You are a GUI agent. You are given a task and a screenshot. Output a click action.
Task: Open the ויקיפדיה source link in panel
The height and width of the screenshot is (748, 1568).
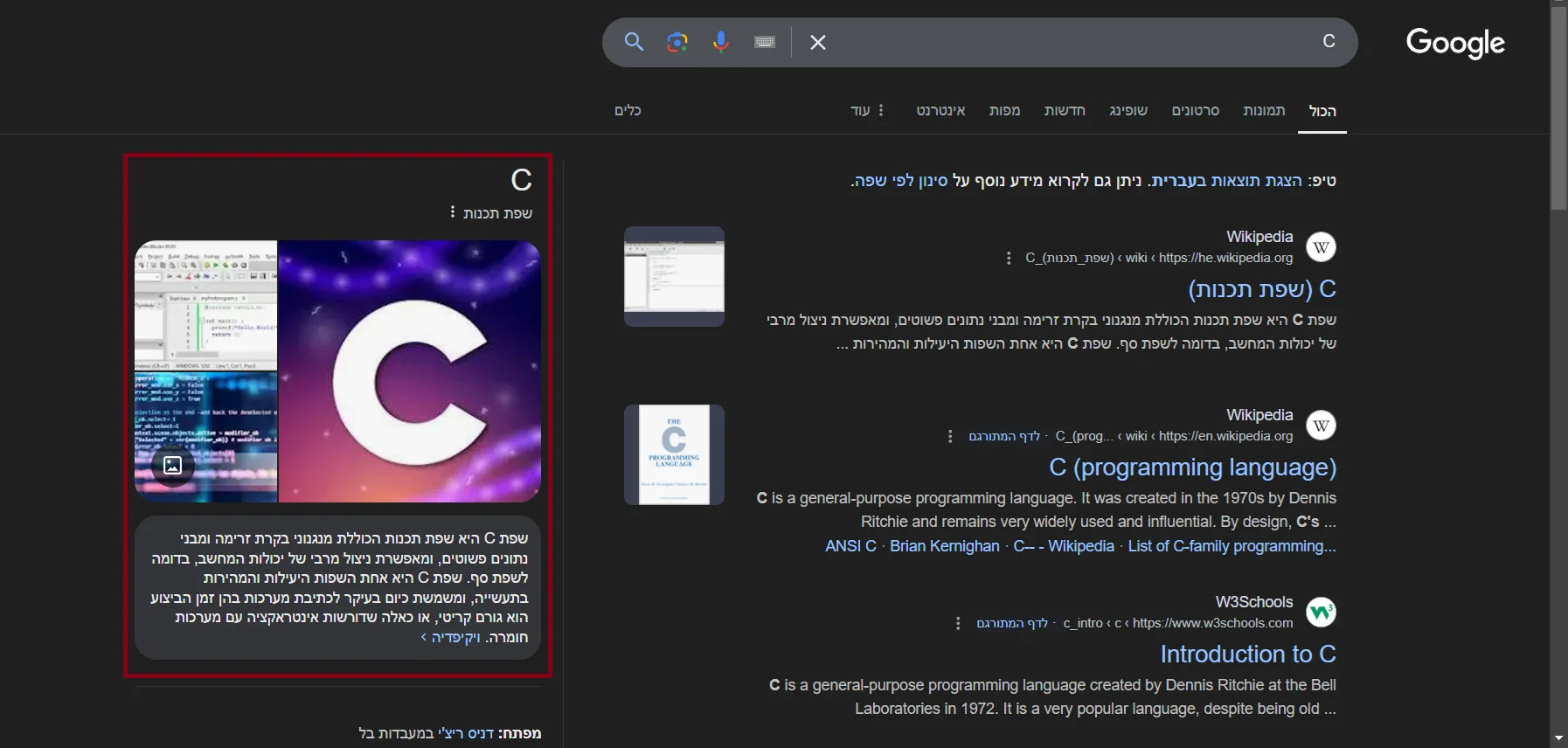pos(451,637)
